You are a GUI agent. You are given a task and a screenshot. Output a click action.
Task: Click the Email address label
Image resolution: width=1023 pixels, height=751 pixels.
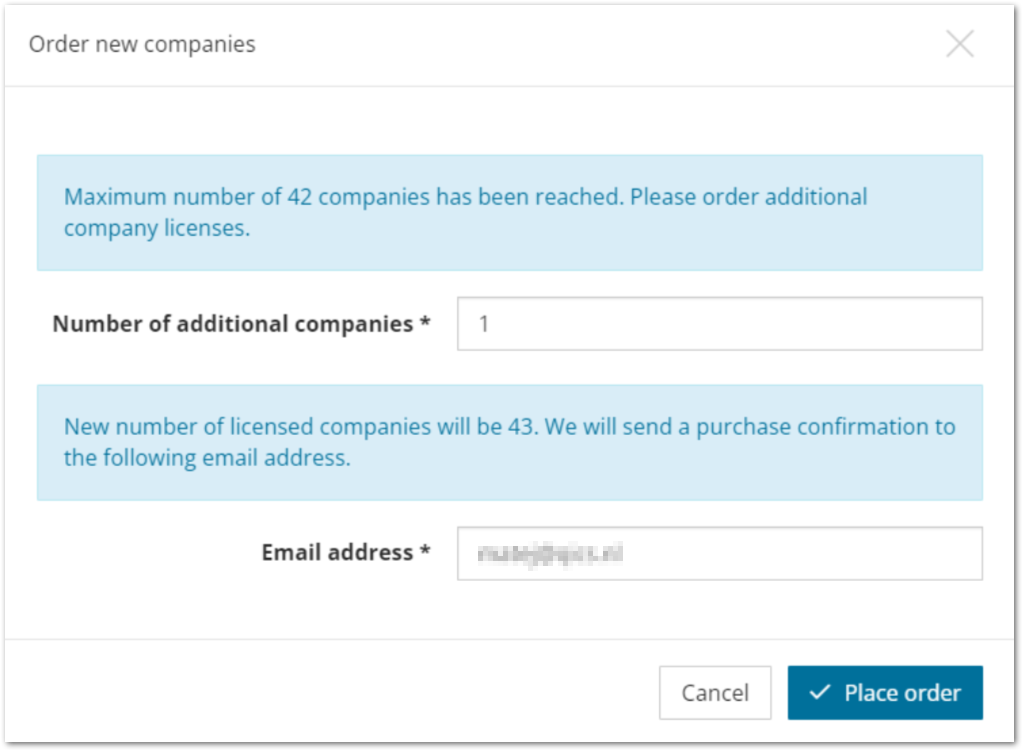(x=346, y=553)
